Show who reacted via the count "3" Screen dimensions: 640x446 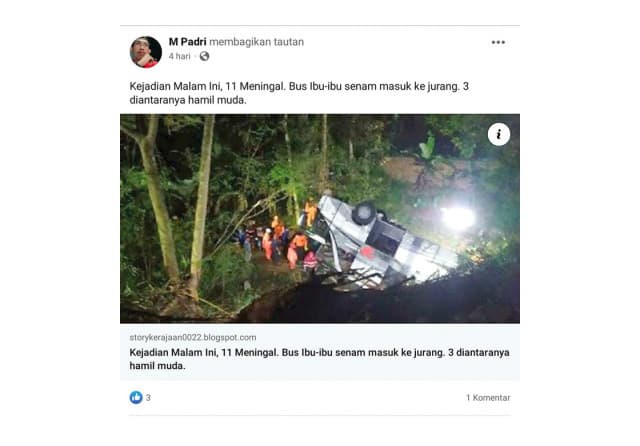[x=148, y=397]
